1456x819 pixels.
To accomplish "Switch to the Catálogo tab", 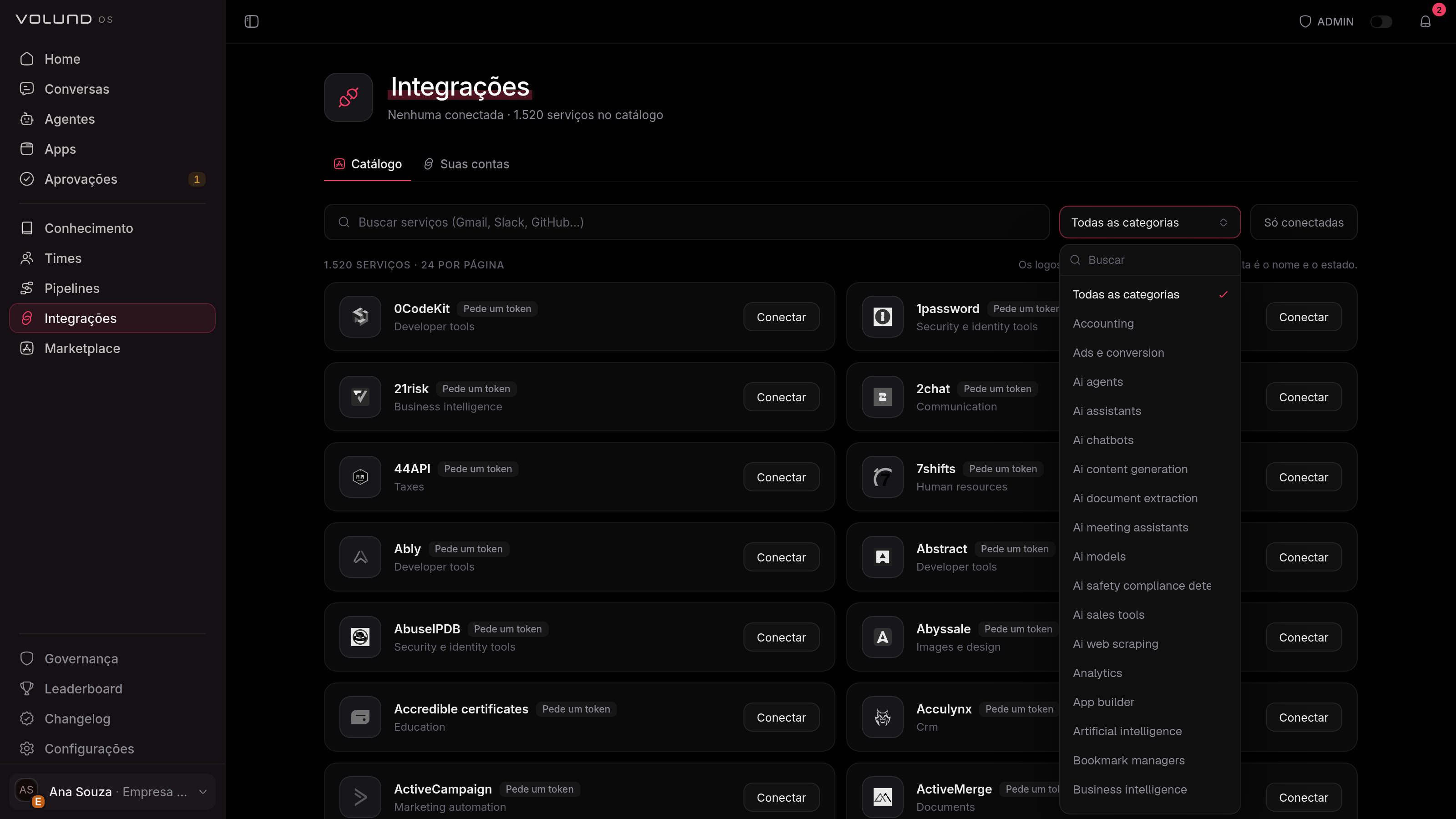I will point(367,164).
